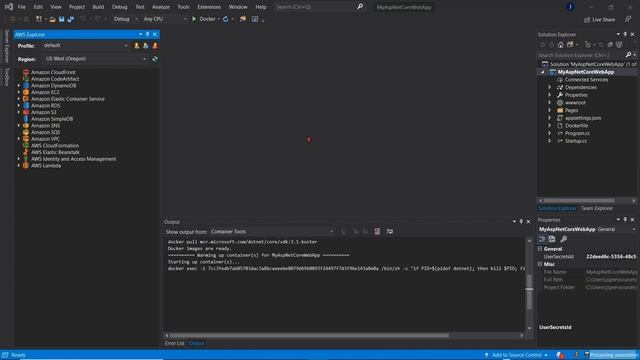Screen dimensions: 640x360
Task: Click the Output panel horizontal scrollbar
Action: point(309,336)
